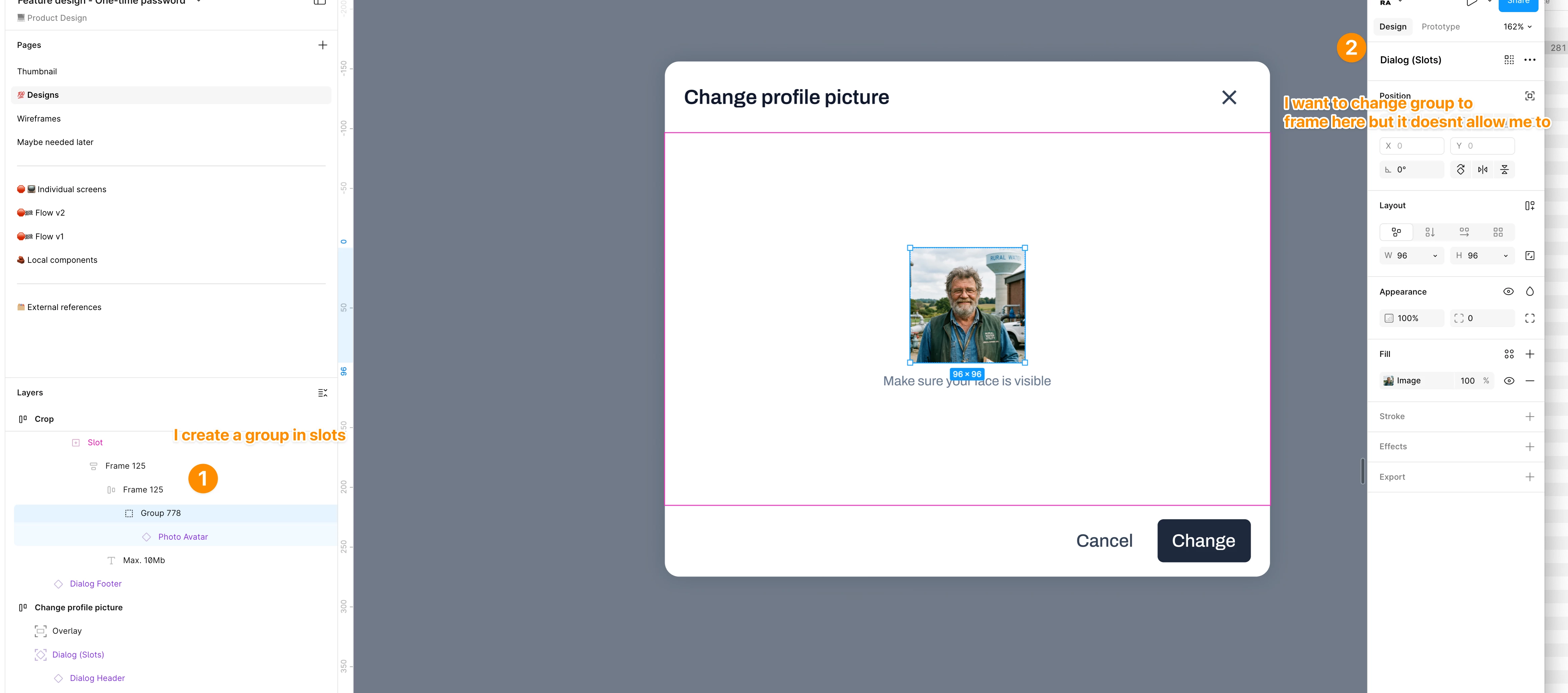1568x693 pixels.
Task: Open the Wireframes page
Action: 39,119
